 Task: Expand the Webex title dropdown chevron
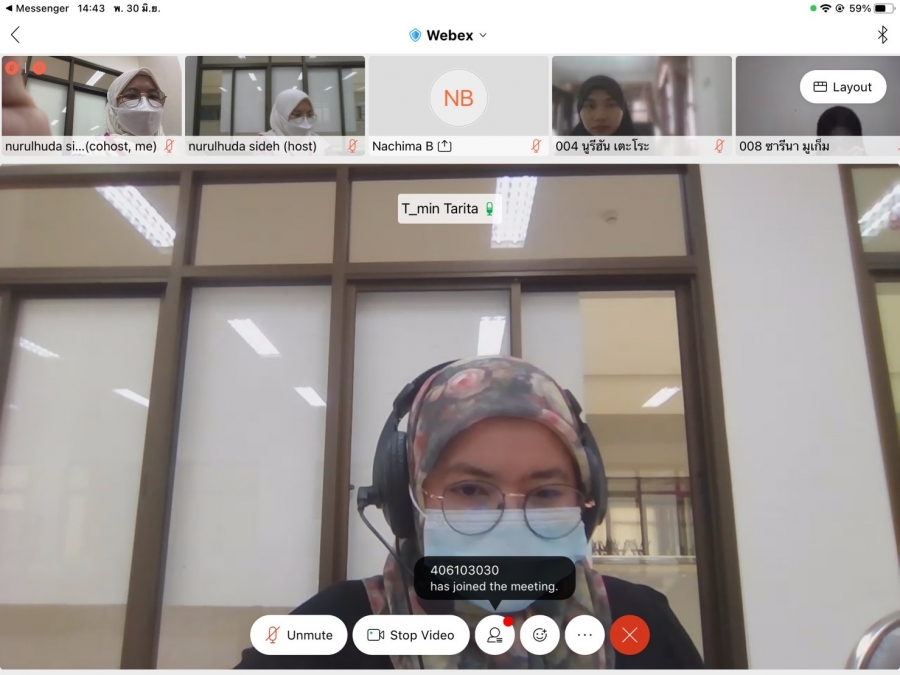483,35
